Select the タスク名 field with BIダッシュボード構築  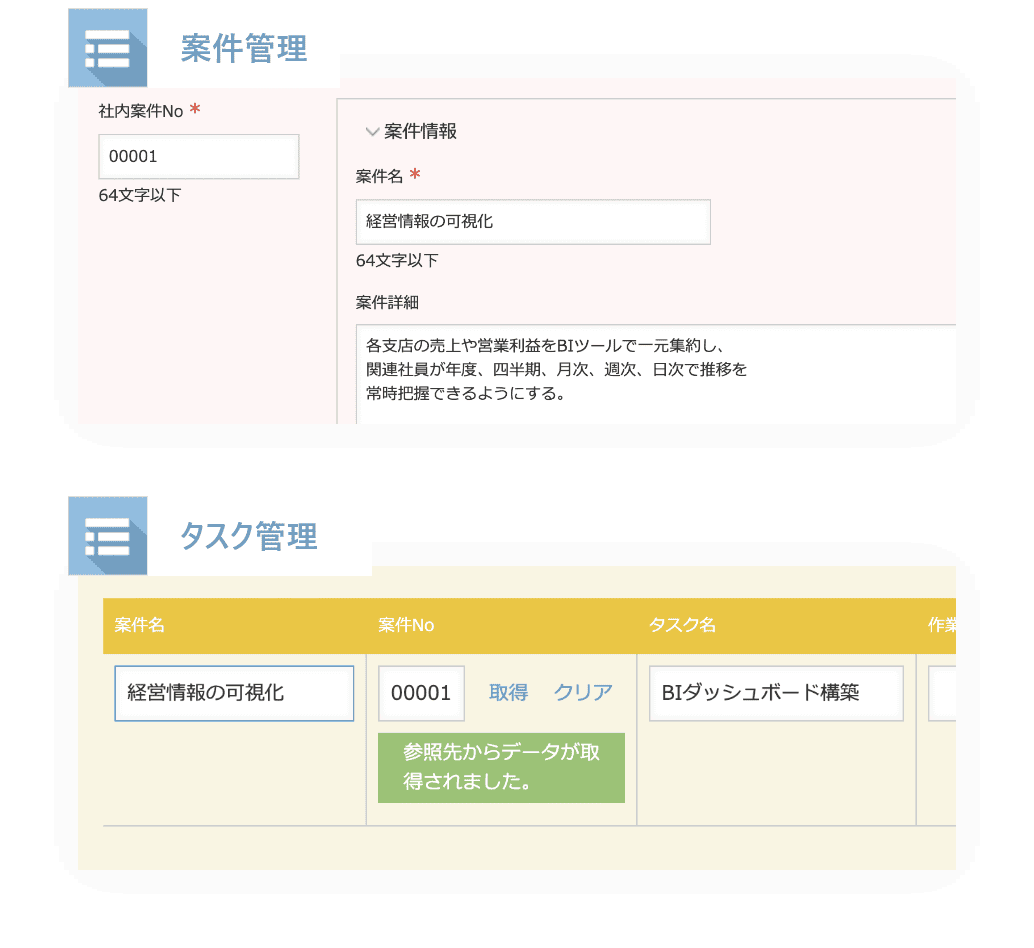pyautogui.click(x=776, y=693)
